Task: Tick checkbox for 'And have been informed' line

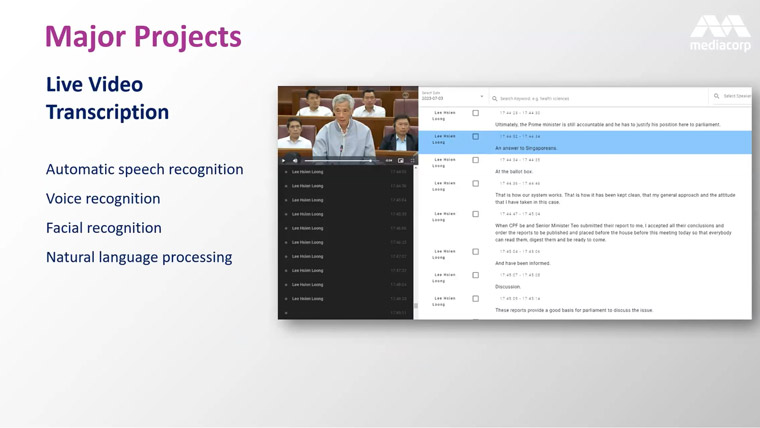Action: 475,252
